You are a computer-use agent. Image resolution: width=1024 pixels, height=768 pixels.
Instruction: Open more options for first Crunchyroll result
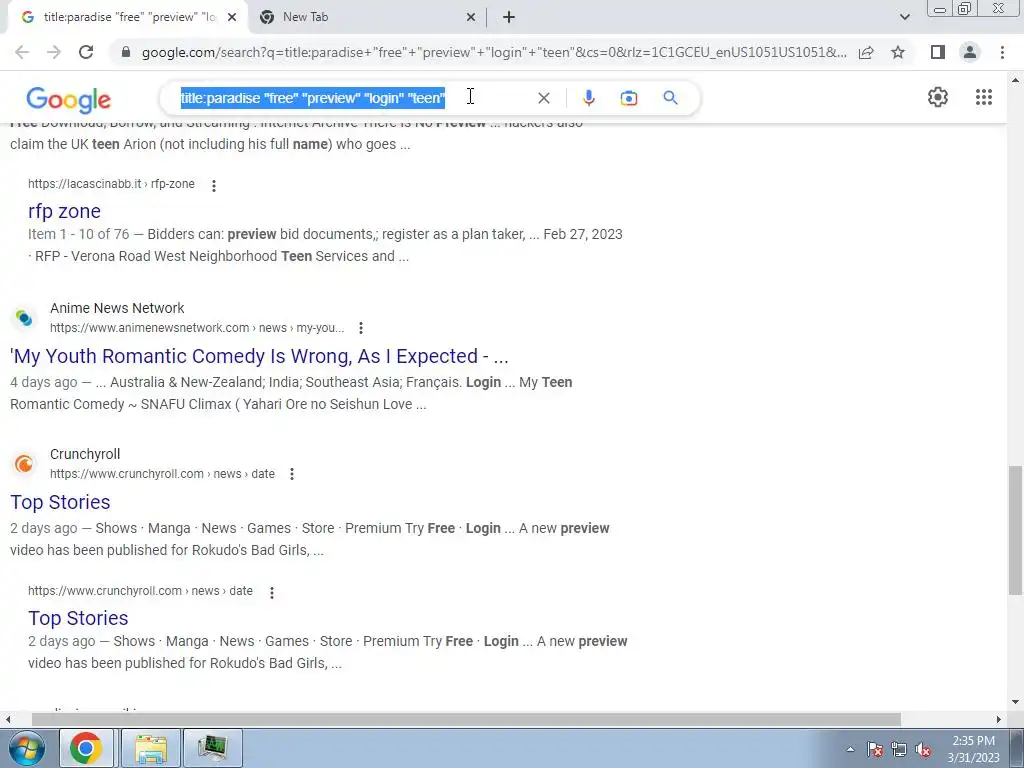coord(292,474)
